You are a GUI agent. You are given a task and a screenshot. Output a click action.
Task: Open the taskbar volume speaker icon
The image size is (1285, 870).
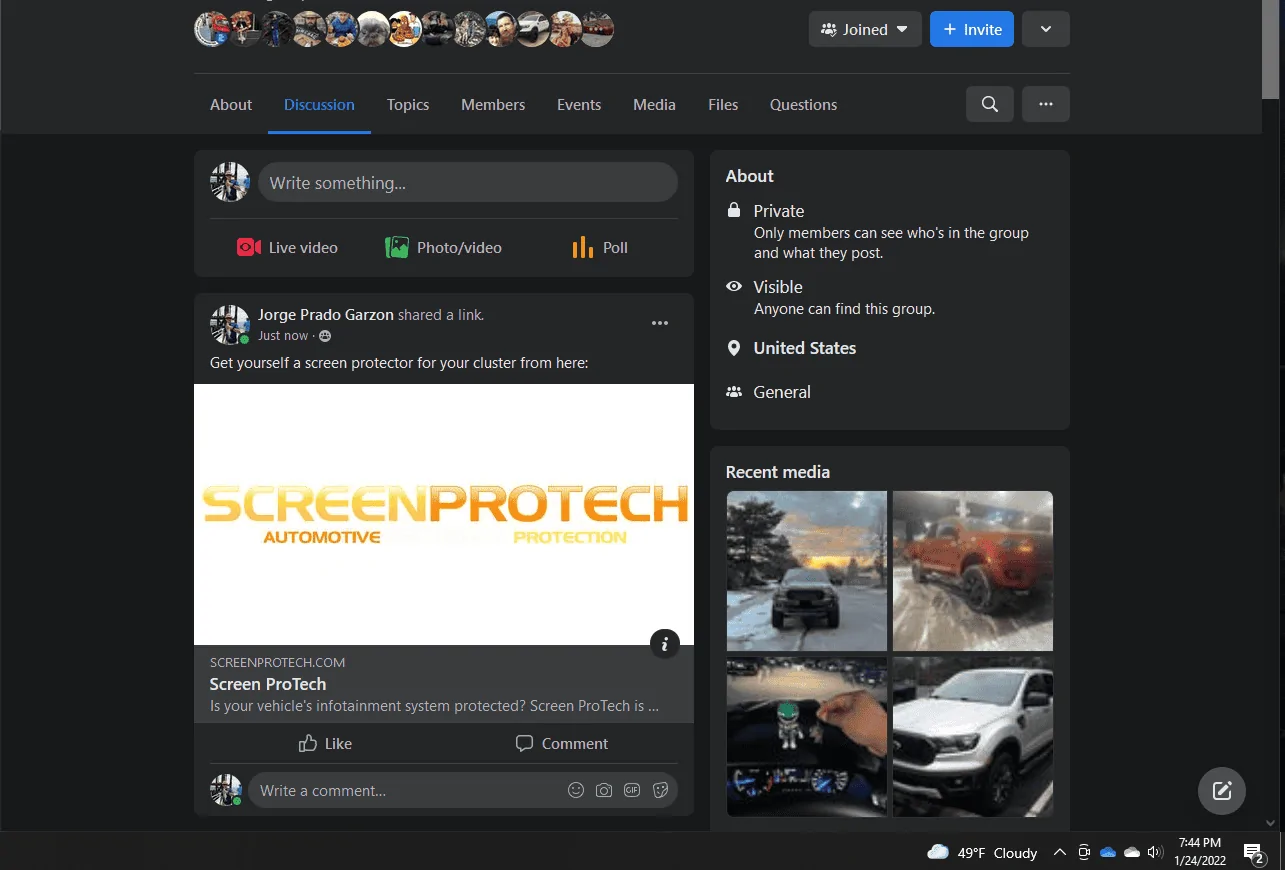point(1155,852)
